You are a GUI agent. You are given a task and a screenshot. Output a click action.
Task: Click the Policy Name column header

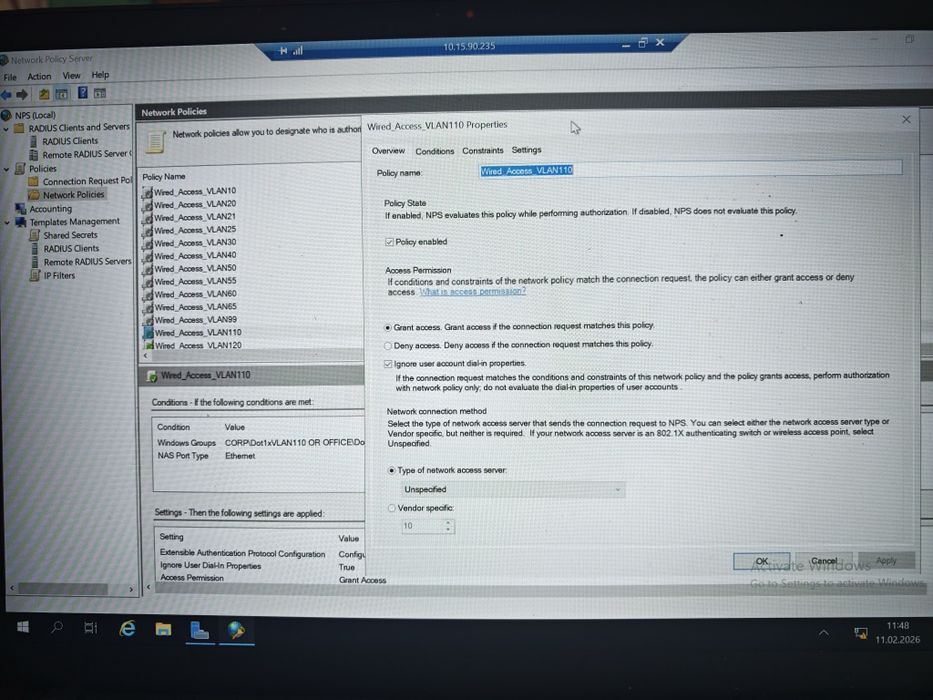point(164,177)
